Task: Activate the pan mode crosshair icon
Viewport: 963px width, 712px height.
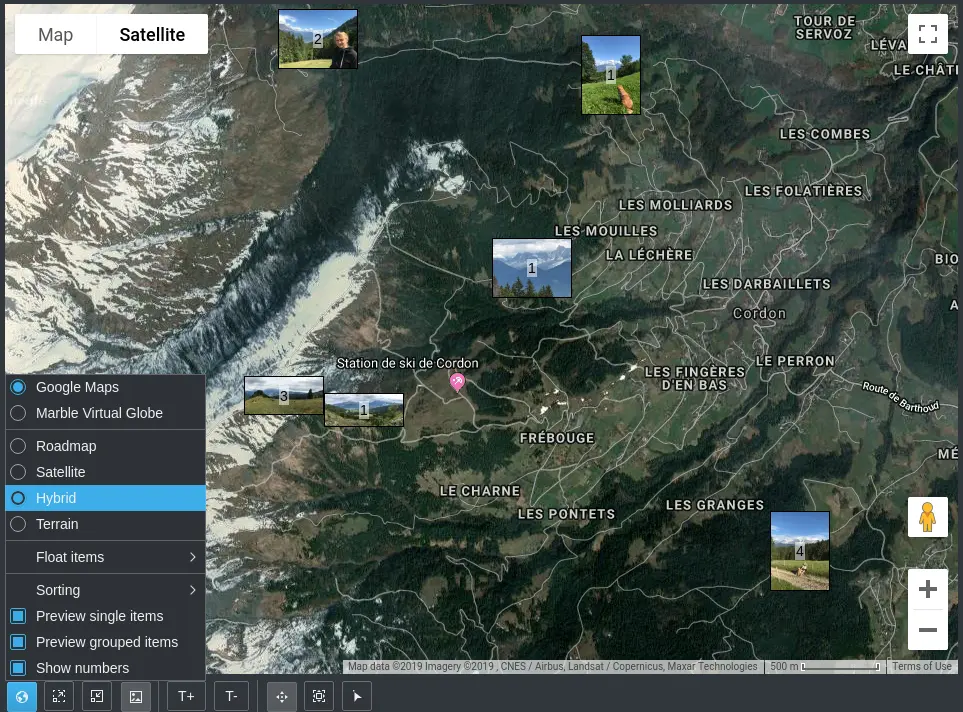Action: pos(282,696)
